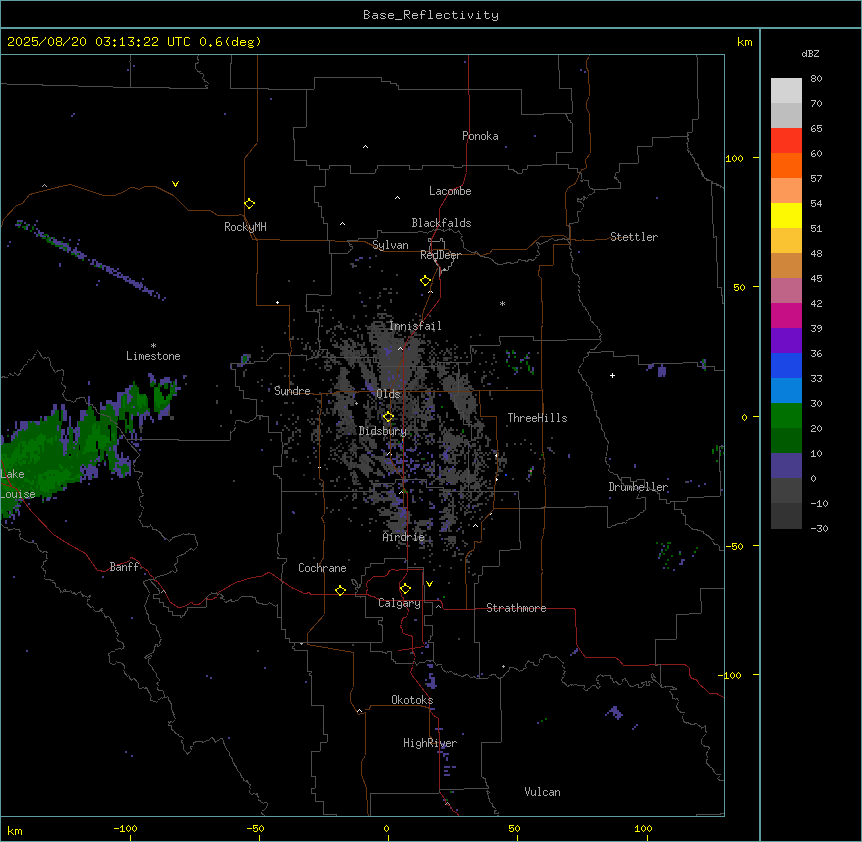This screenshot has height=842, width=862.
Task: Select the yellow 51-54 dBZ legend swatch
Action: point(786,215)
